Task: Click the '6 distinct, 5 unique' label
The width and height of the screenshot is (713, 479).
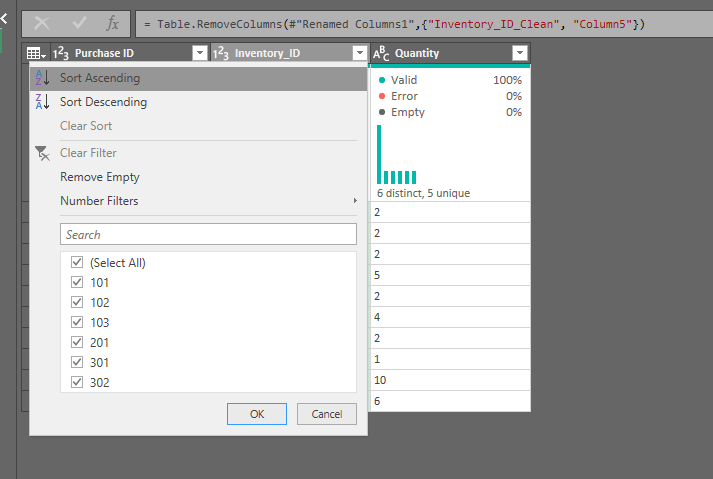Action: [x=423, y=193]
